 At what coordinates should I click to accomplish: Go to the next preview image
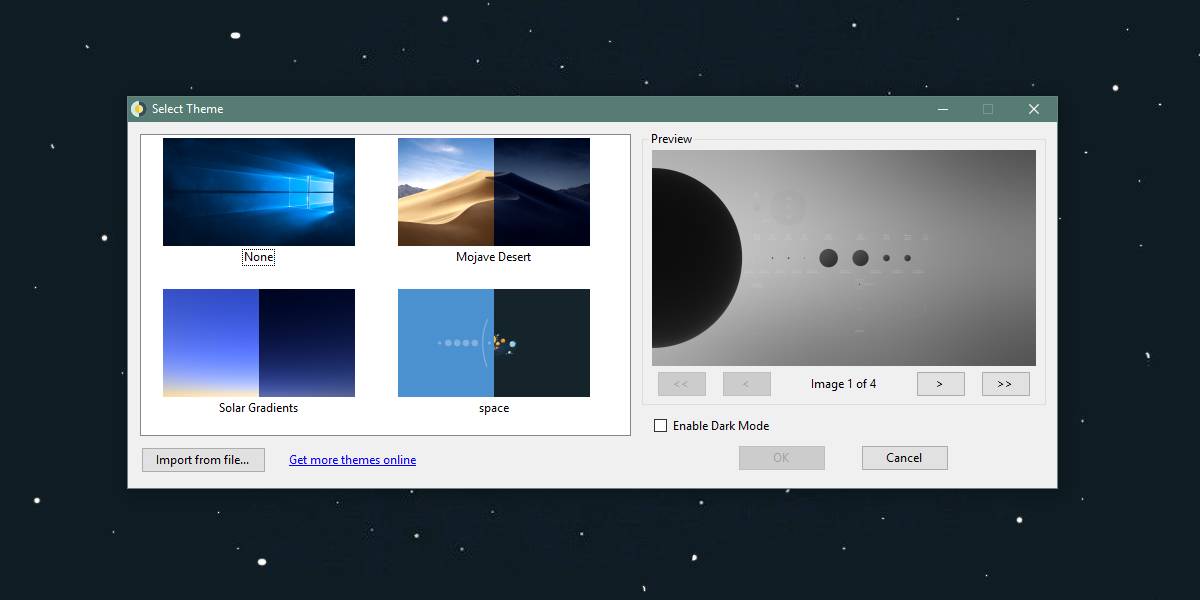click(940, 384)
